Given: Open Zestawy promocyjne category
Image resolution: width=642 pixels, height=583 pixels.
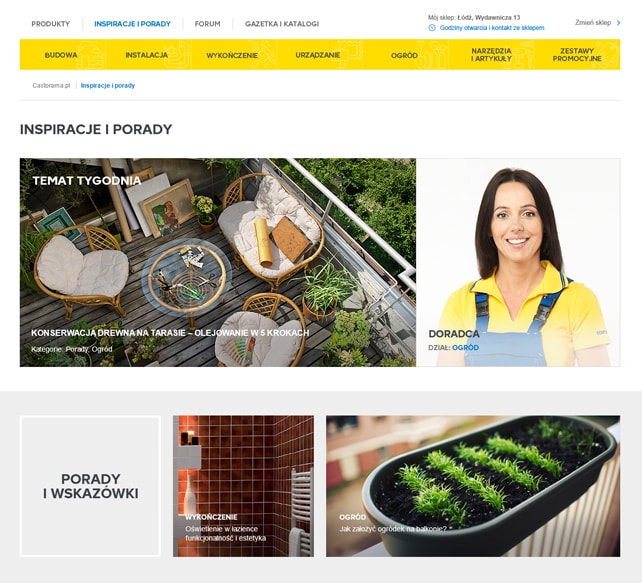Looking at the screenshot, I should pos(577,55).
